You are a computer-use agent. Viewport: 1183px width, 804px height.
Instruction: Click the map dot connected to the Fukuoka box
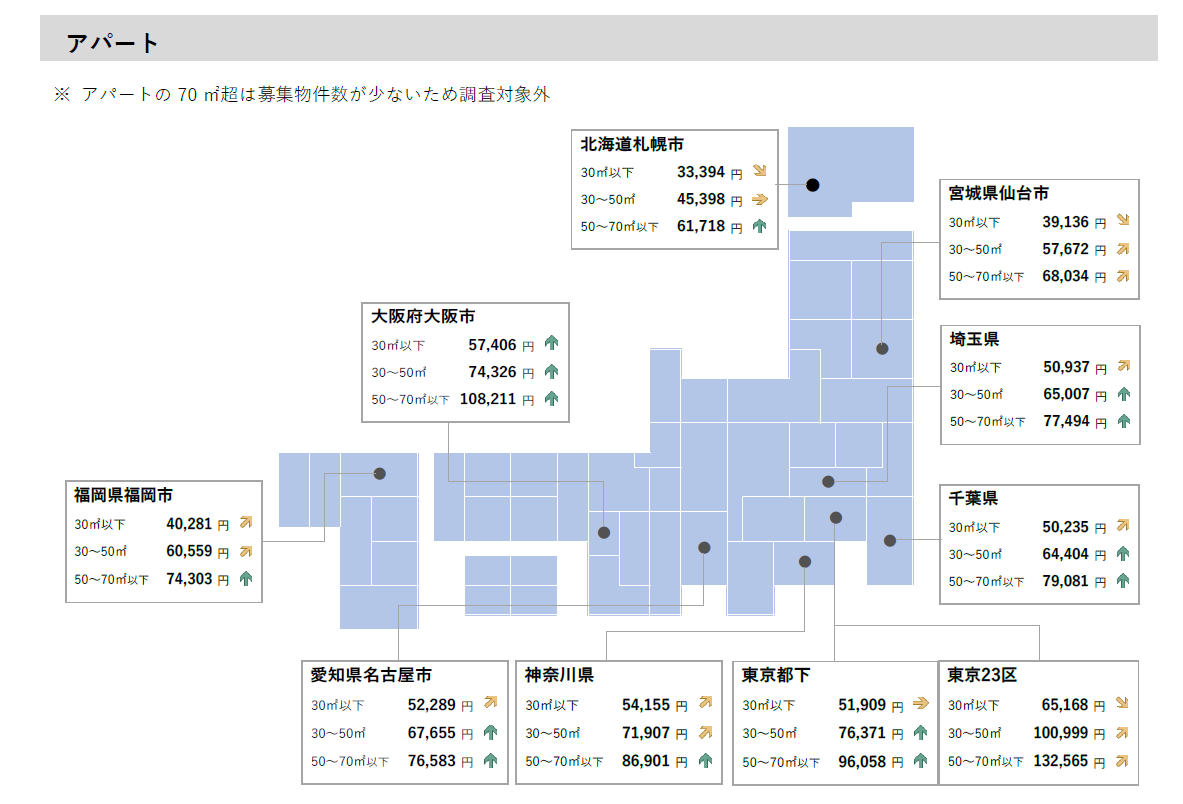click(x=380, y=473)
